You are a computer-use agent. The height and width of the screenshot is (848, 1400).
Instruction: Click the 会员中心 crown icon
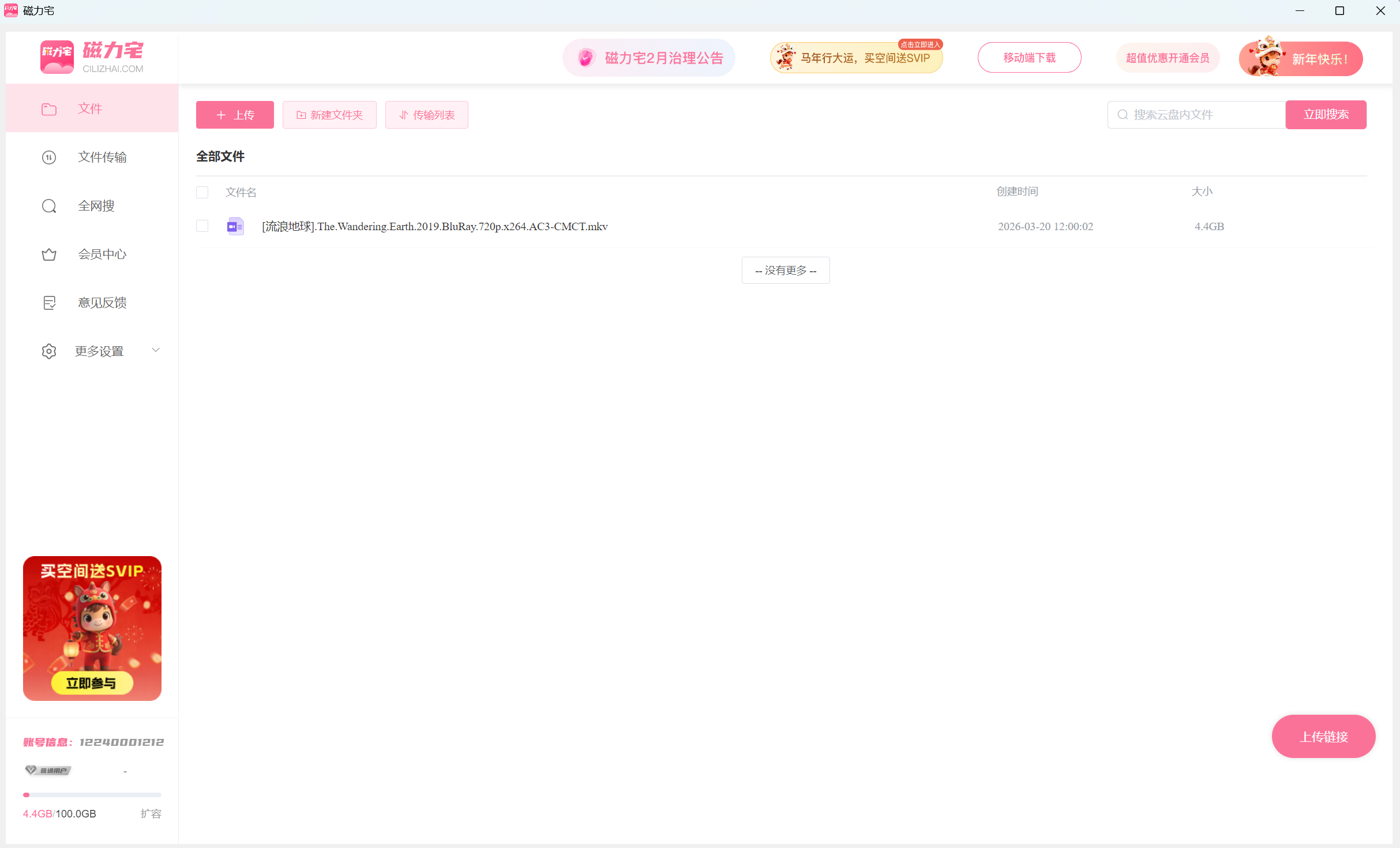coord(49,254)
